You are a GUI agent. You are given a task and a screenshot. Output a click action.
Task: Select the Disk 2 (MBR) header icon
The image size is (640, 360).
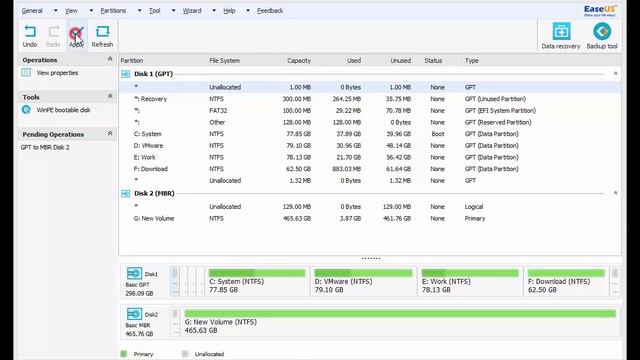126,193
